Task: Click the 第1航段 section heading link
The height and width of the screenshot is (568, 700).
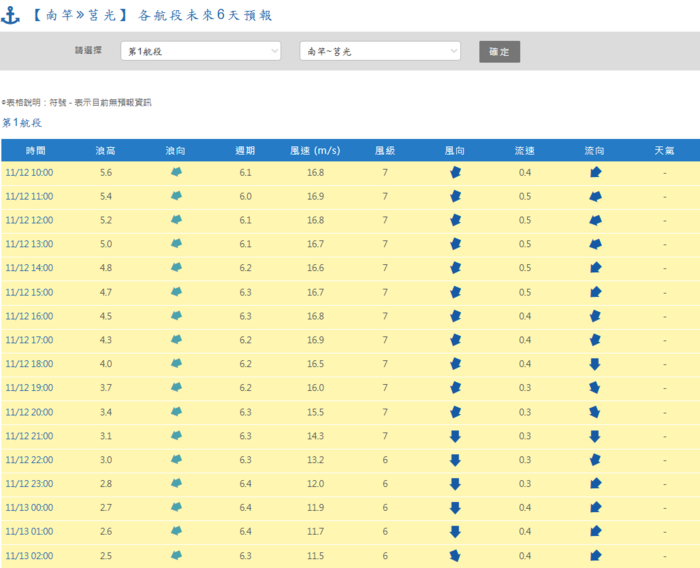Action: coord(22,123)
